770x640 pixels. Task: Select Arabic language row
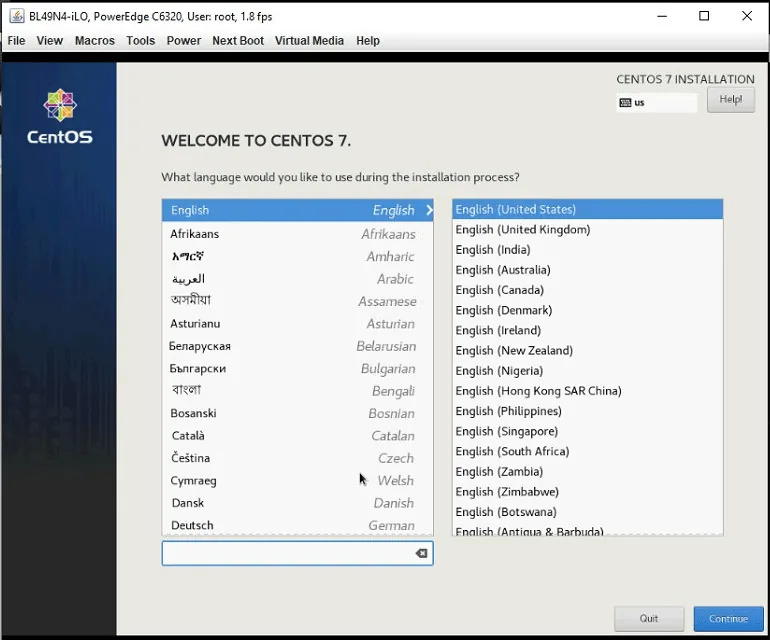[298, 279]
